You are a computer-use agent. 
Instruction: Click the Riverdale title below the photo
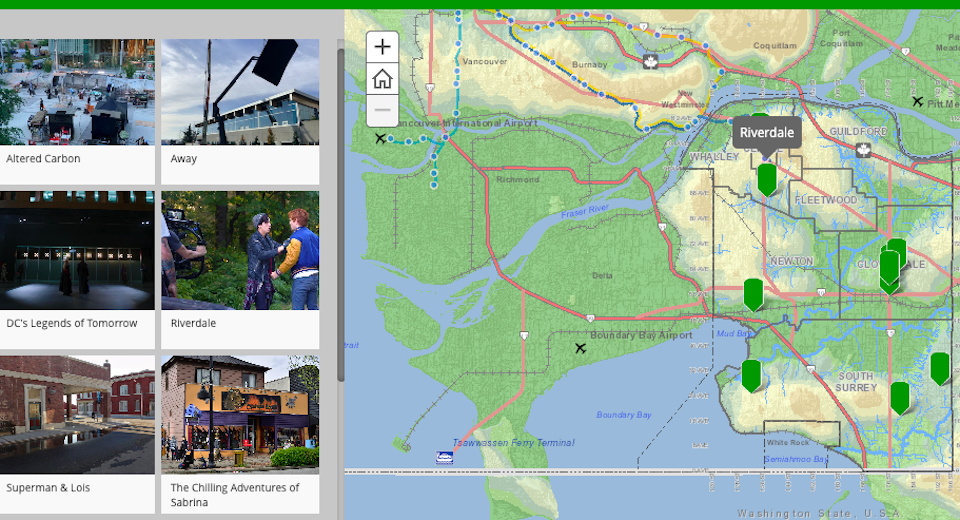[x=193, y=323]
